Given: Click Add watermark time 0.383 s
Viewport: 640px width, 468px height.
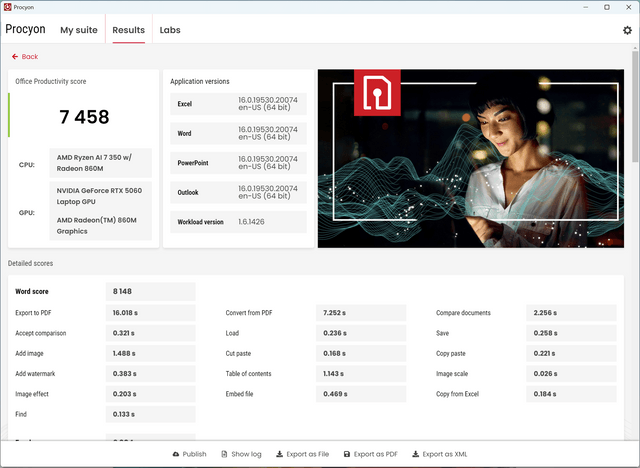Looking at the screenshot, I should point(150,374).
